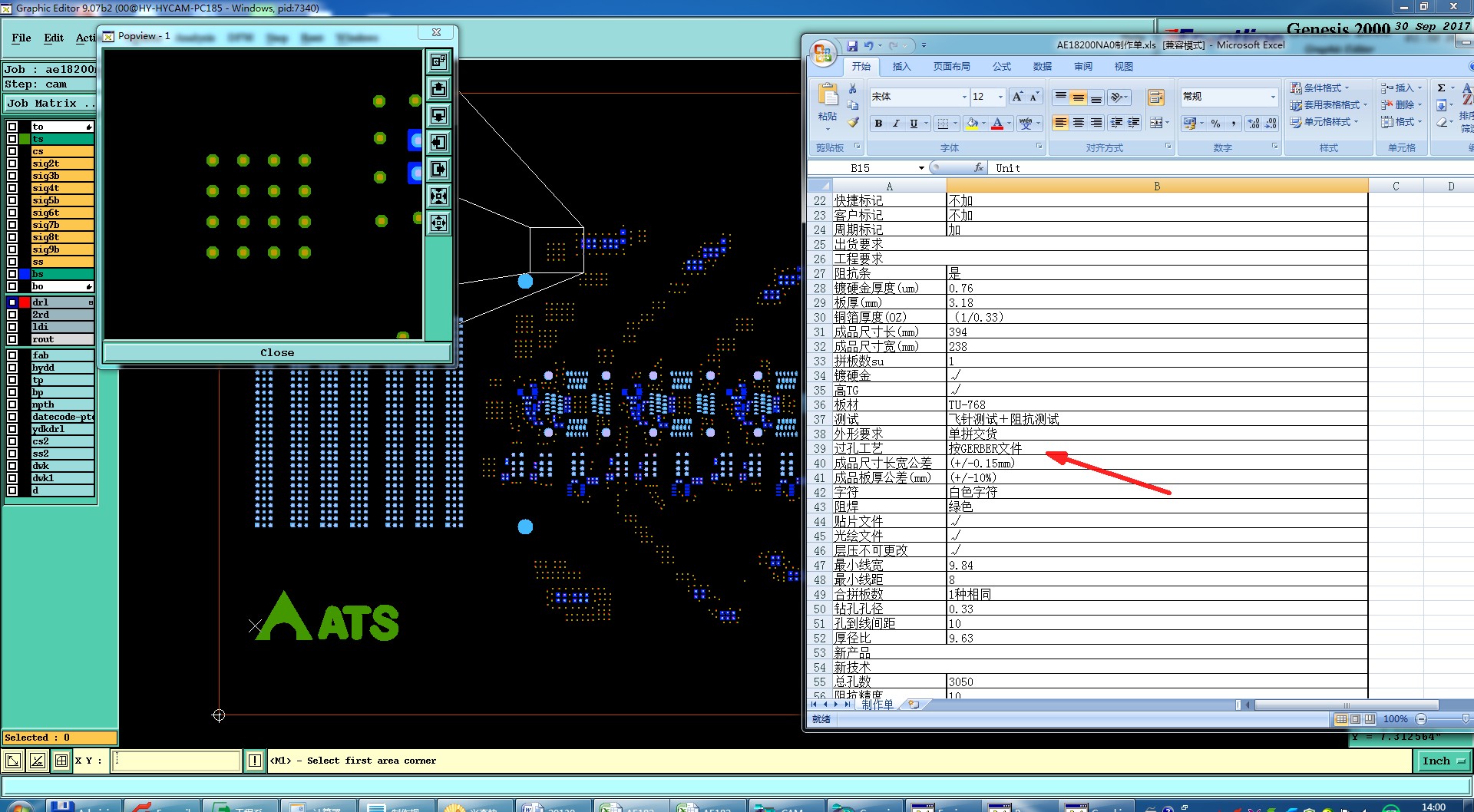The height and width of the screenshot is (812, 1474).
Task: Click the top Popview toolbar icon
Action: pos(438,61)
